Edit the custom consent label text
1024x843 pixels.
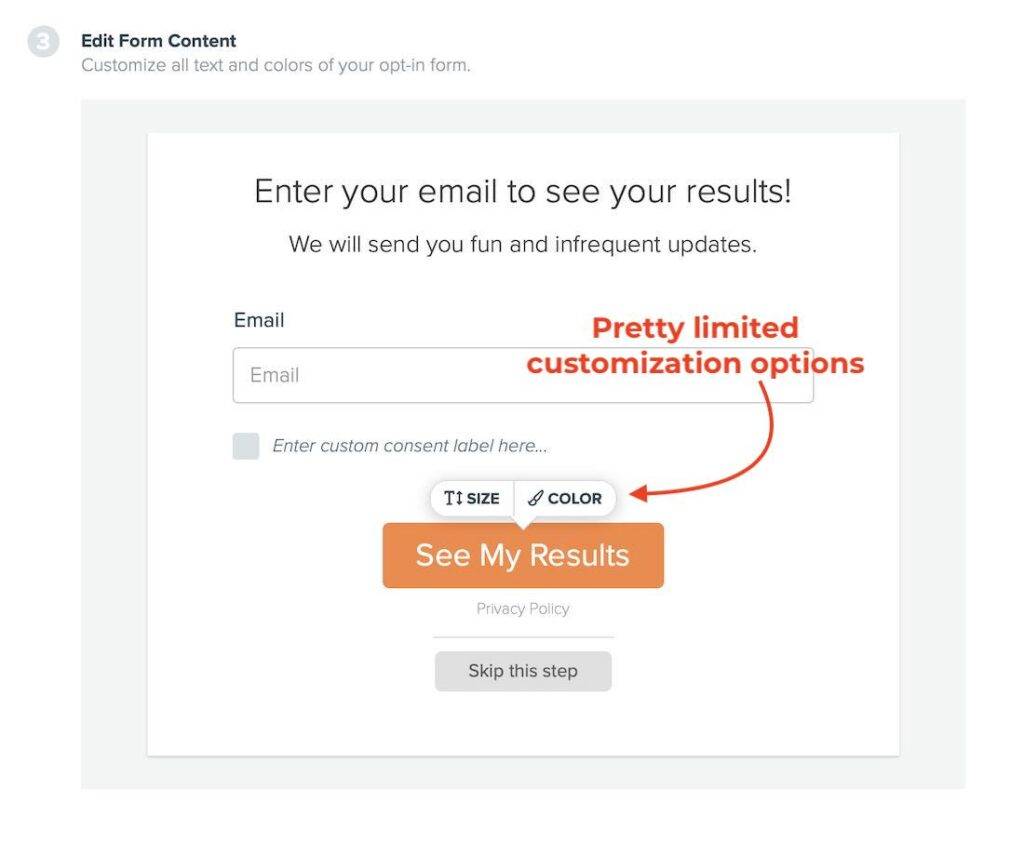(x=410, y=446)
